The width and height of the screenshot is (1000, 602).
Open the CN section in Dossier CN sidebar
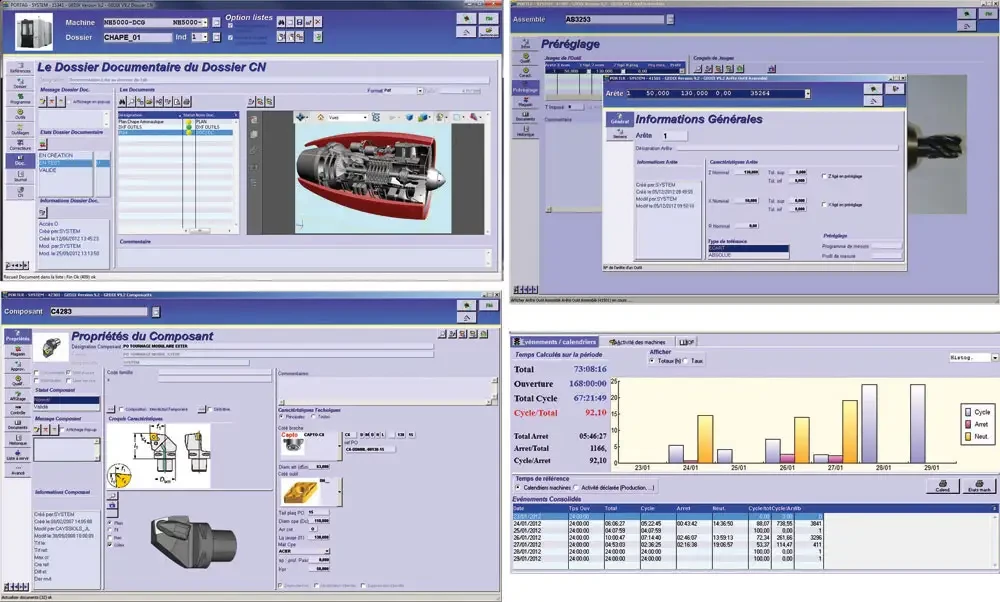20,191
